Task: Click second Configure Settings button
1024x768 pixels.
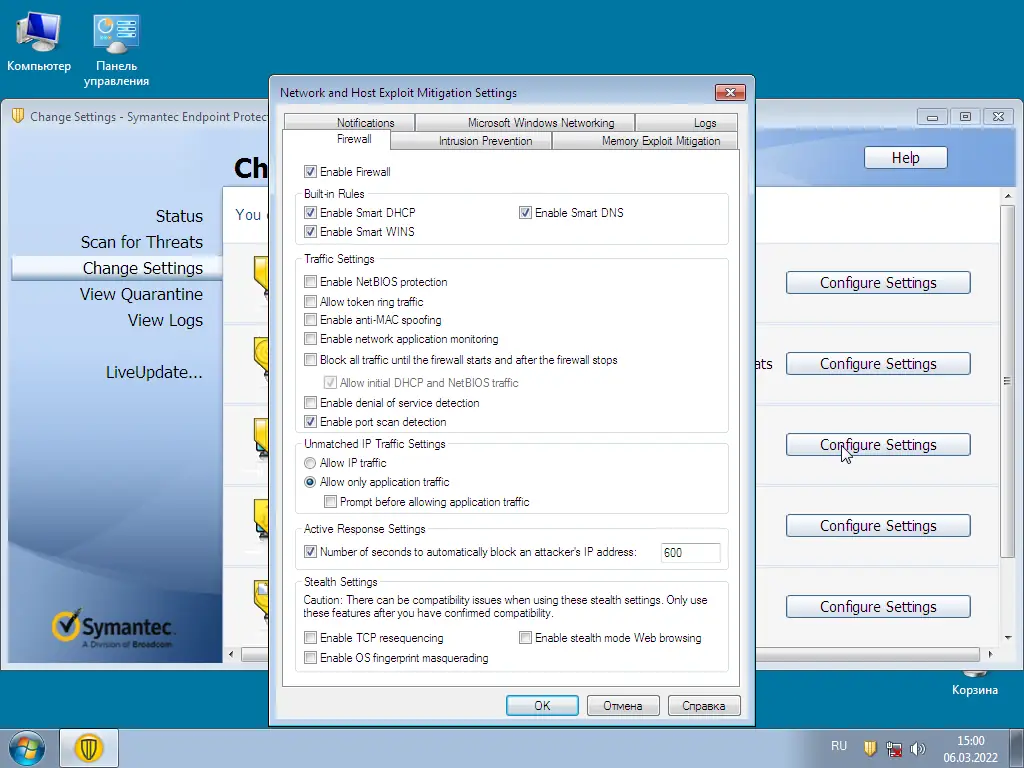Action: (x=878, y=364)
